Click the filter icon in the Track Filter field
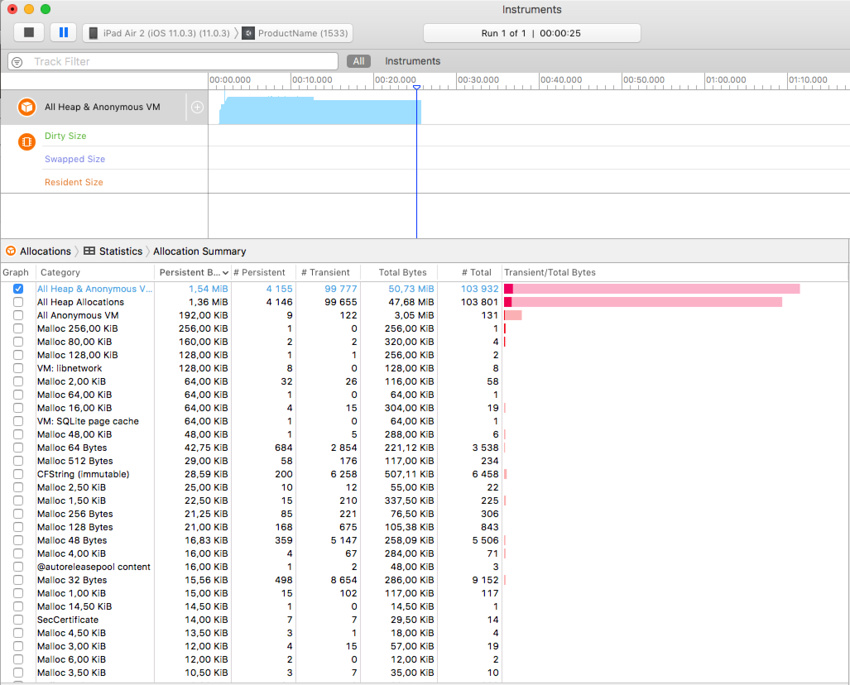The width and height of the screenshot is (850, 685). (x=17, y=62)
